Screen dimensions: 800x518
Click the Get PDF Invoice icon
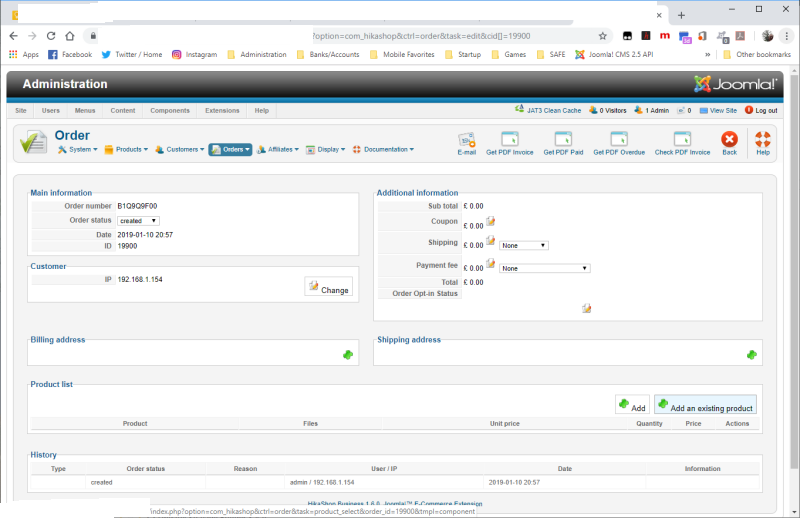[x=509, y=140]
